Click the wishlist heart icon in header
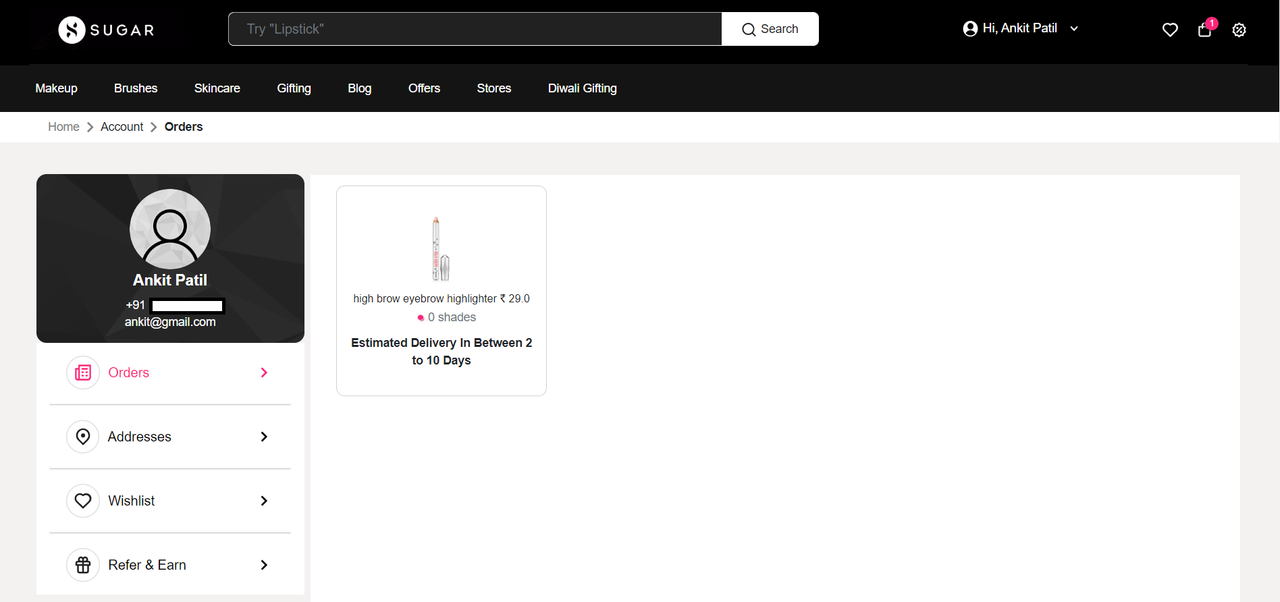 [1170, 29]
